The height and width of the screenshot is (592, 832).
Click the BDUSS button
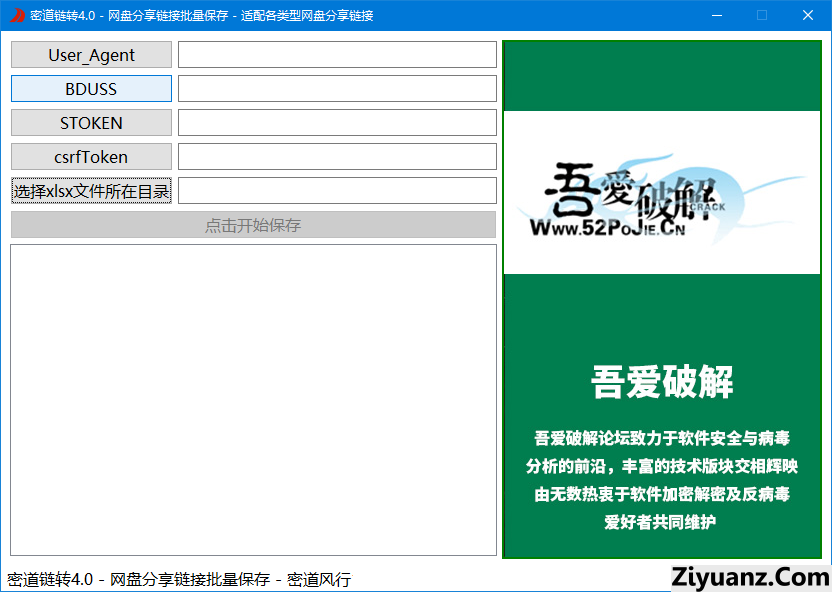point(91,89)
